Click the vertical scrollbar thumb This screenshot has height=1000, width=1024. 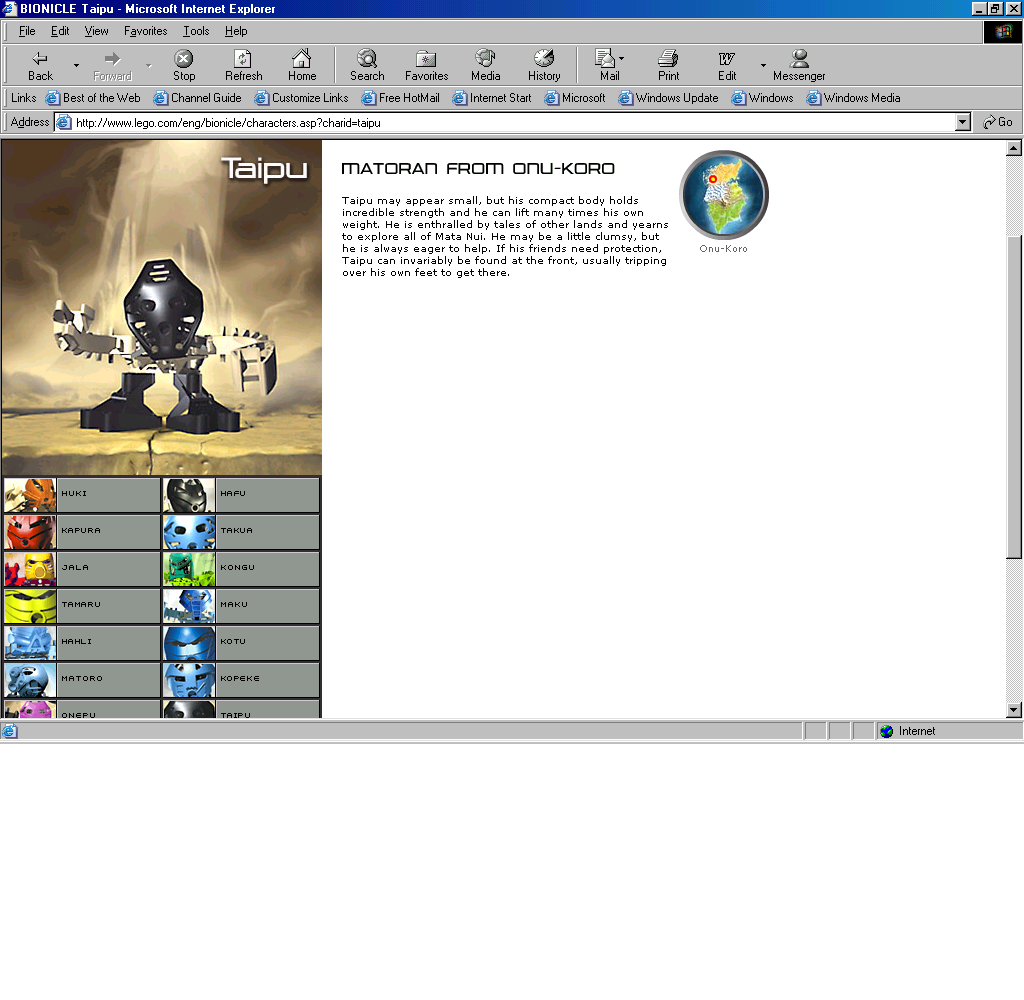[x=1014, y=396]
